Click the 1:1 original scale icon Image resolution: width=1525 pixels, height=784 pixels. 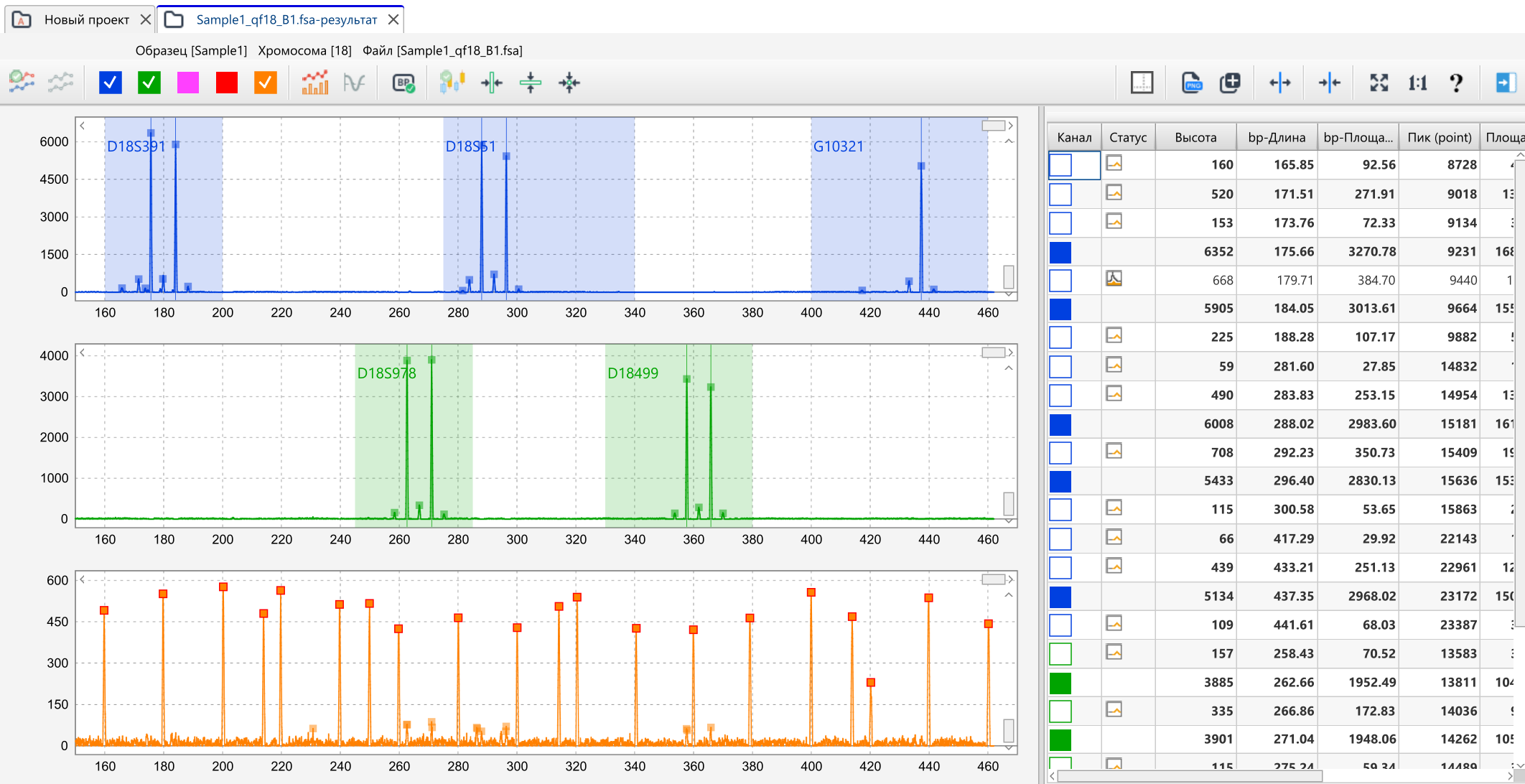point(1417,83)
